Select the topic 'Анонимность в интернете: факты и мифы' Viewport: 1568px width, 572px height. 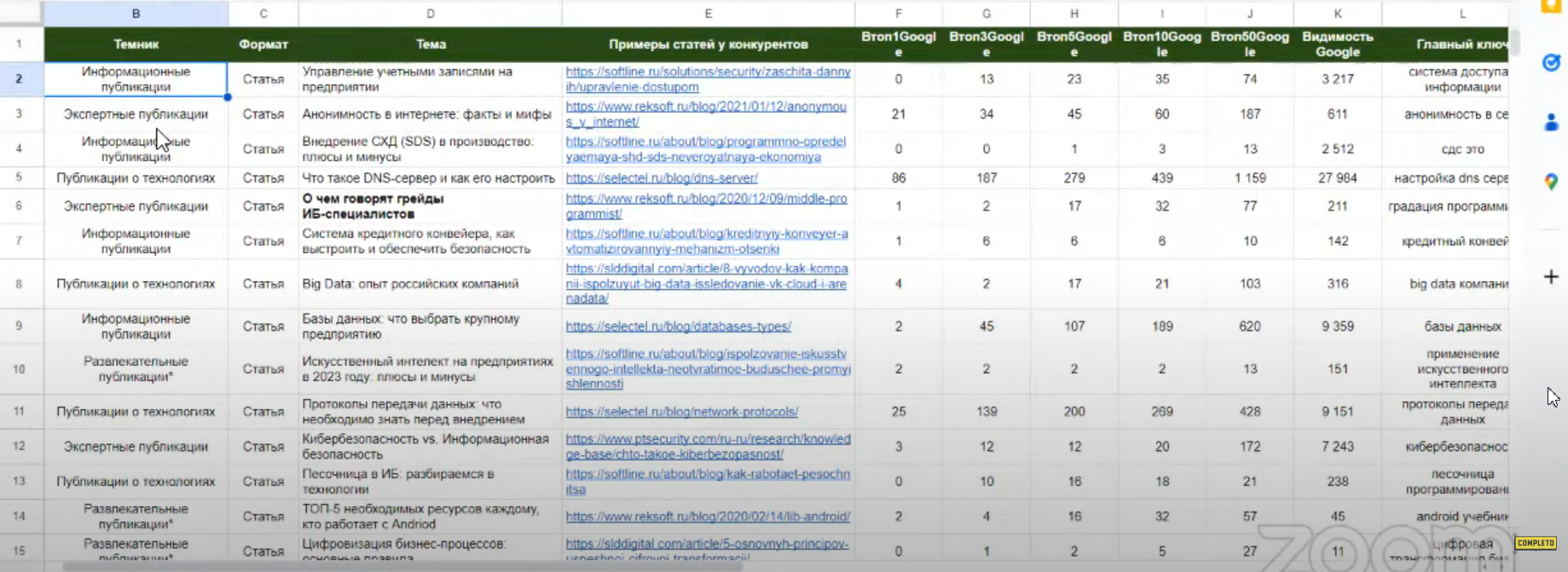431,114
